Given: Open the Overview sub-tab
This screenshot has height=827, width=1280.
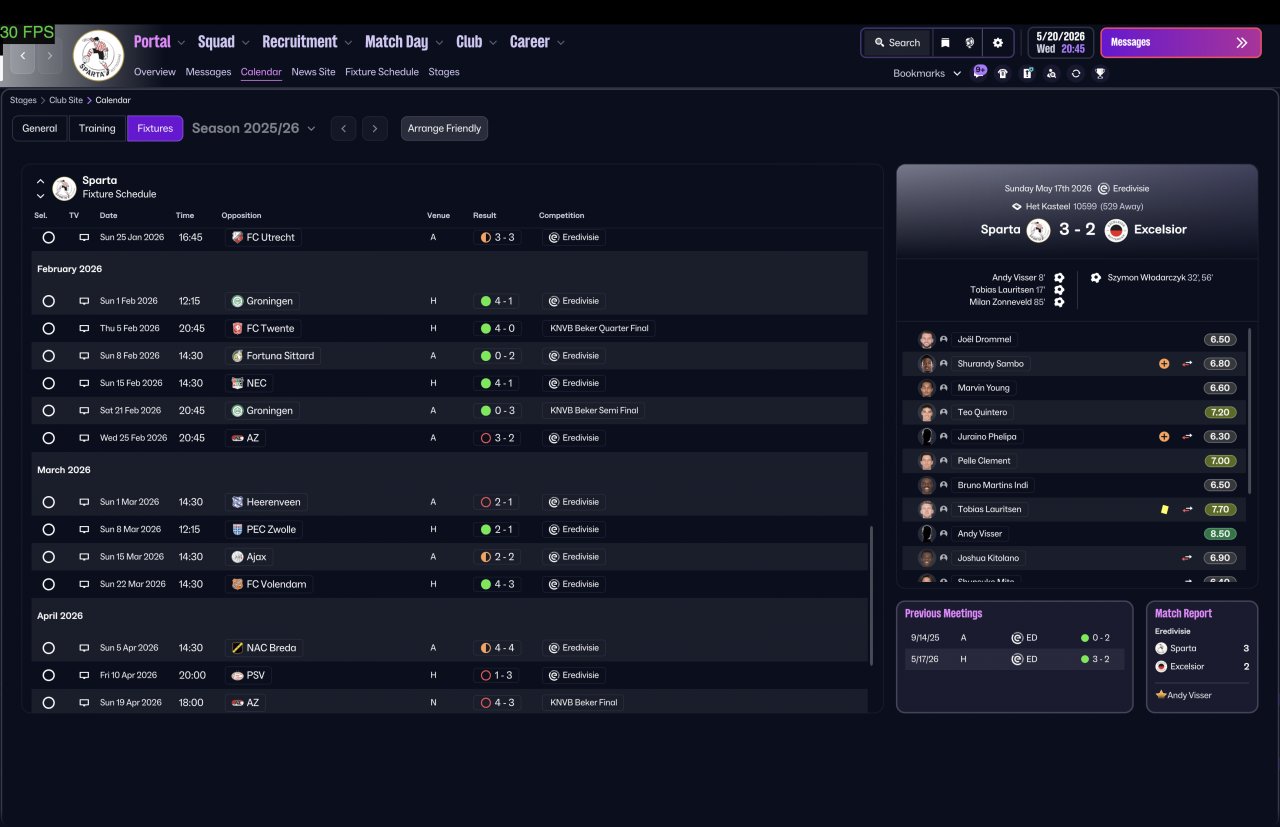Looking at the screenshot, I should click(154, 72).
